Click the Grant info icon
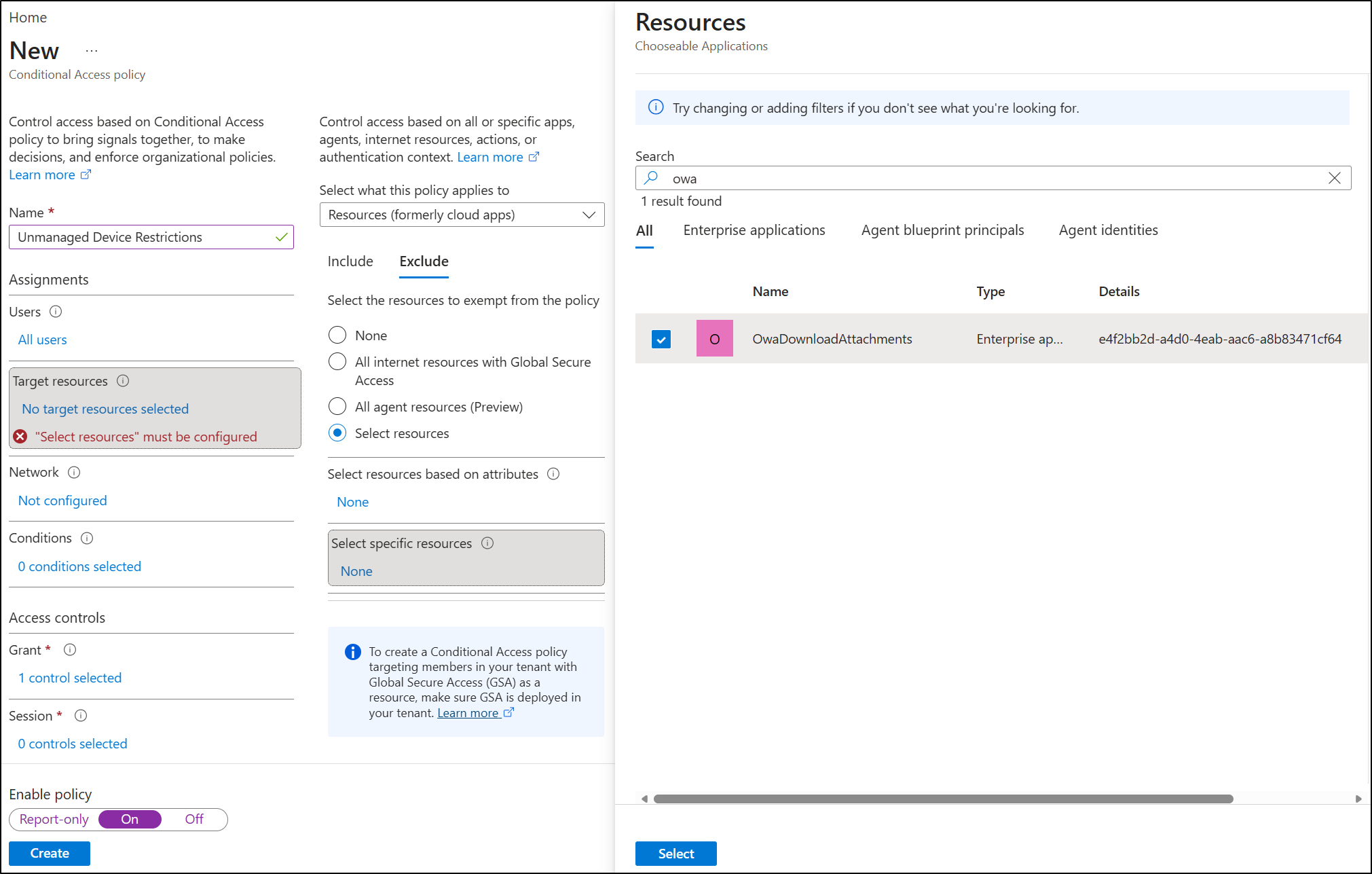Screen dimensions: 1372x874 tap(70, 650)
